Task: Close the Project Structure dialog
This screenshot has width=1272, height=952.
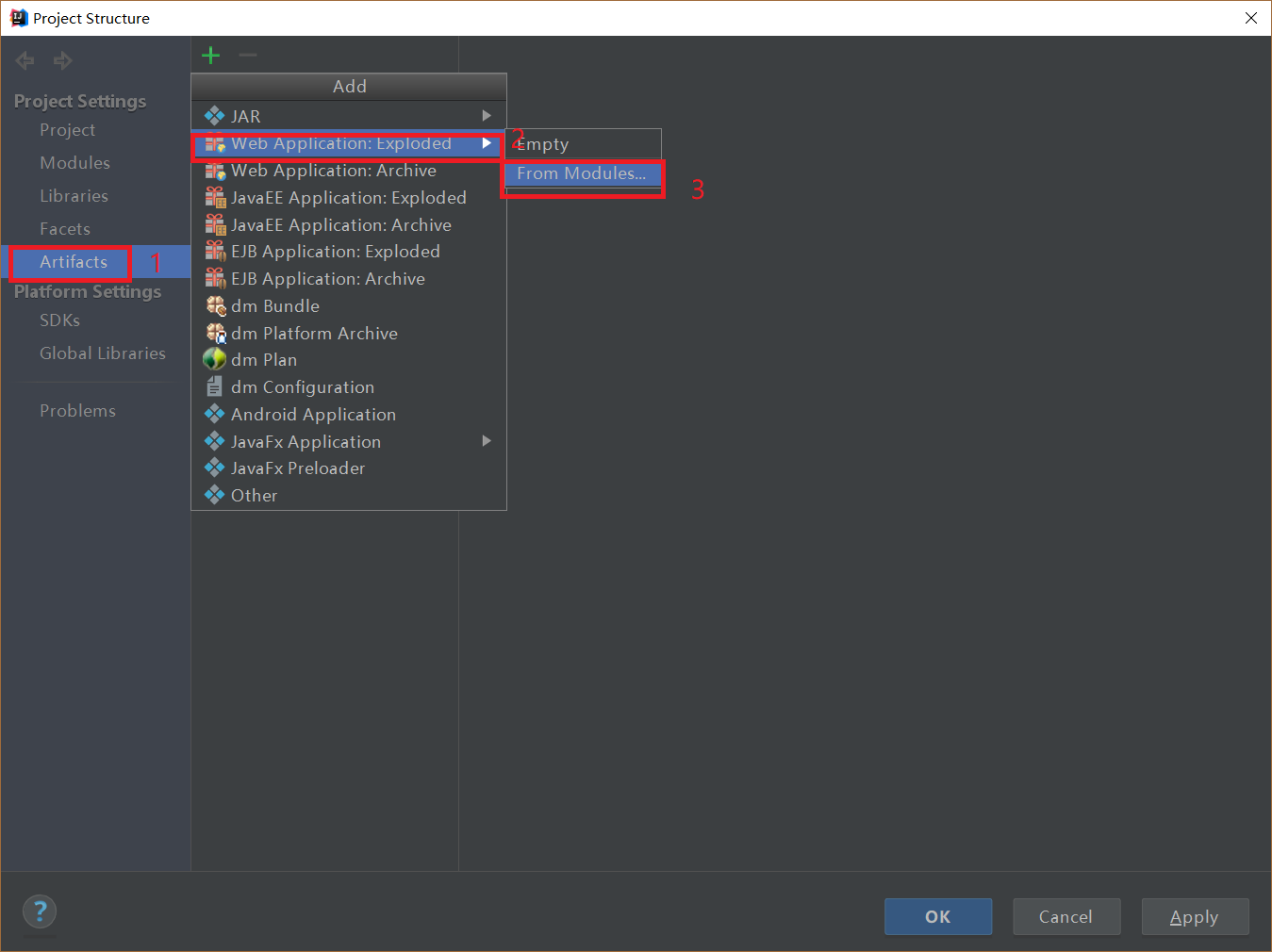Action: coord(1251,18)
